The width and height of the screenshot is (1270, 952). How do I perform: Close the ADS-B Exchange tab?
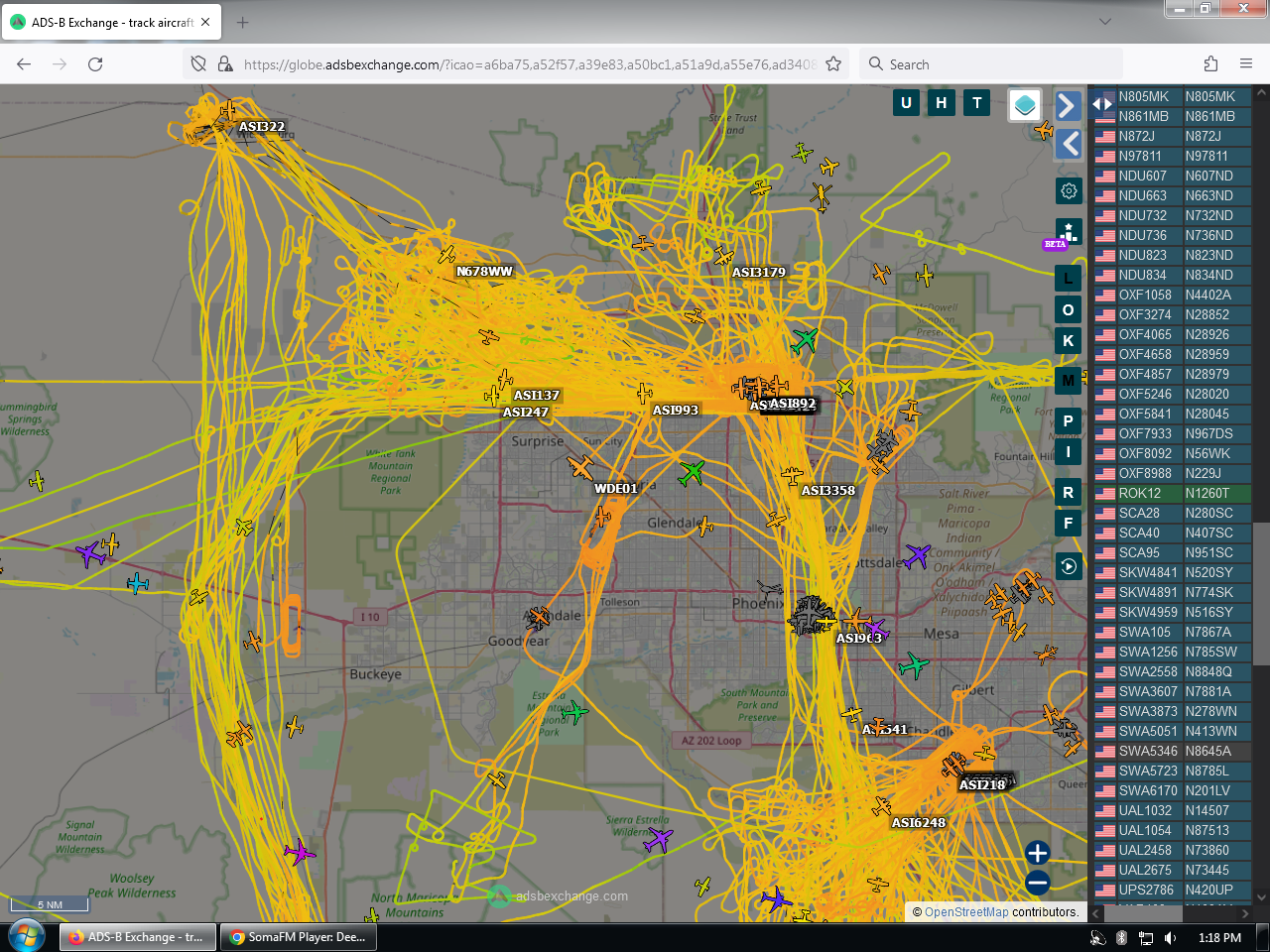pyautogui.click(x=205, y=22)
